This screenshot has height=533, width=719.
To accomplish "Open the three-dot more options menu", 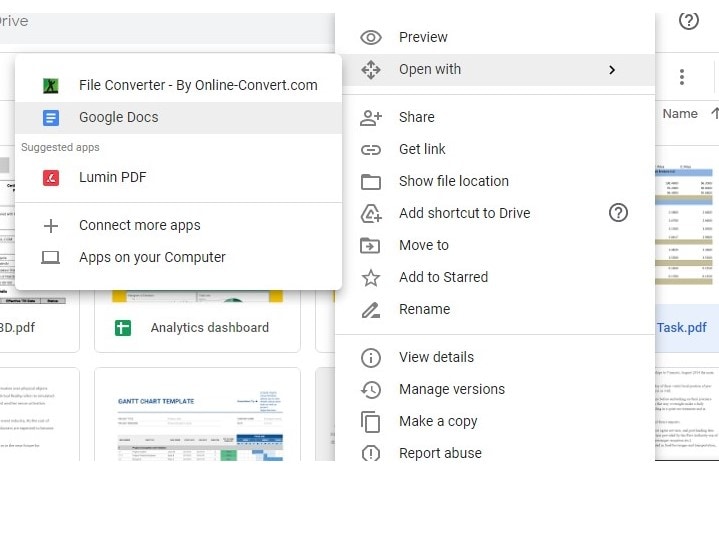I will pyautogui.click(x=682, y=77).
